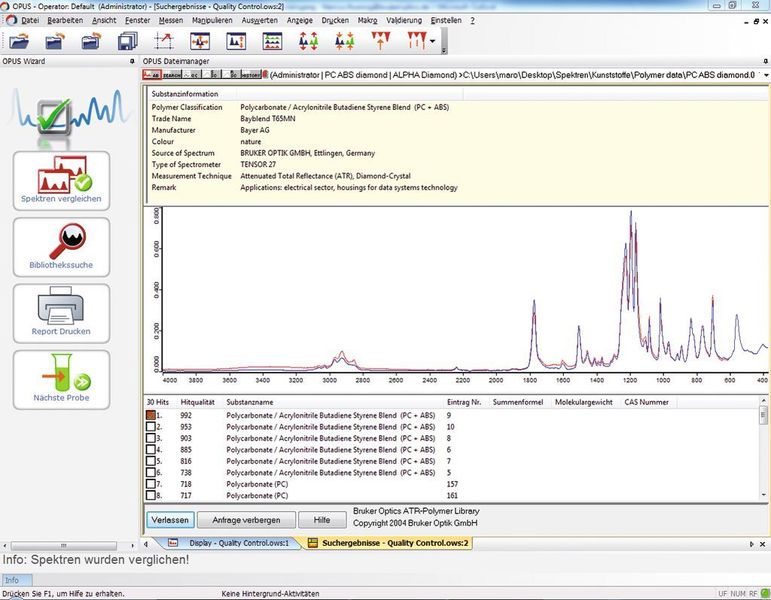Toggle checkbox for hit 1 (992)
Viewport: 771px width, 600px height.
(x=151, y=415)
